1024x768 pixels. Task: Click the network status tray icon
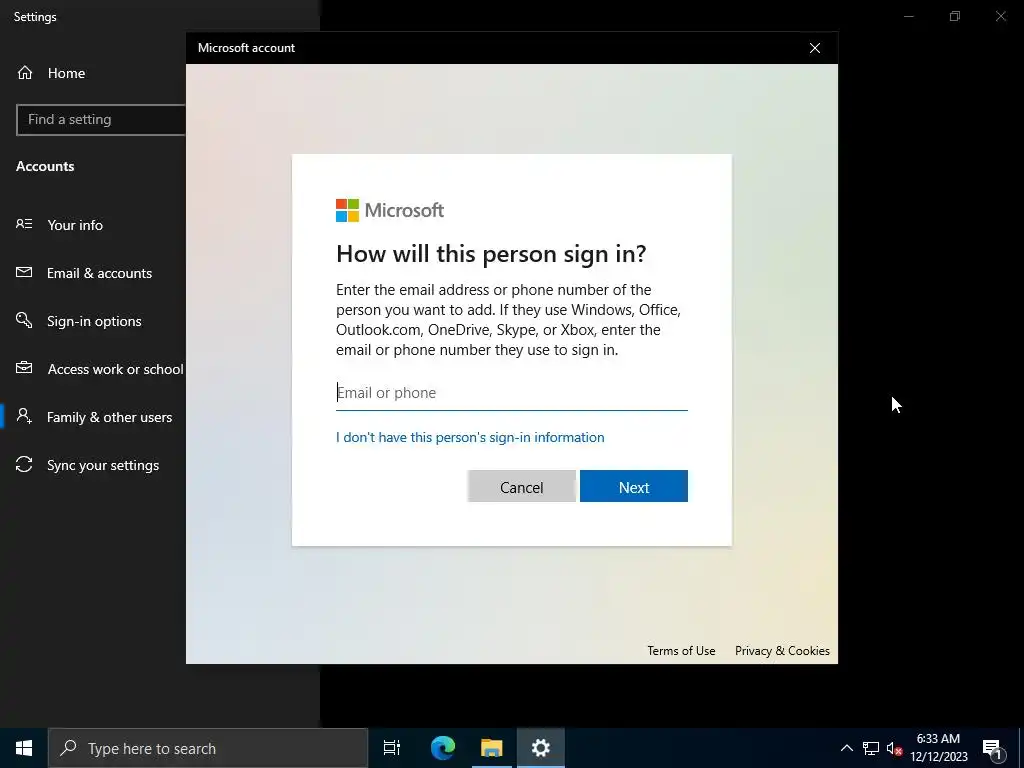point(871,748)
